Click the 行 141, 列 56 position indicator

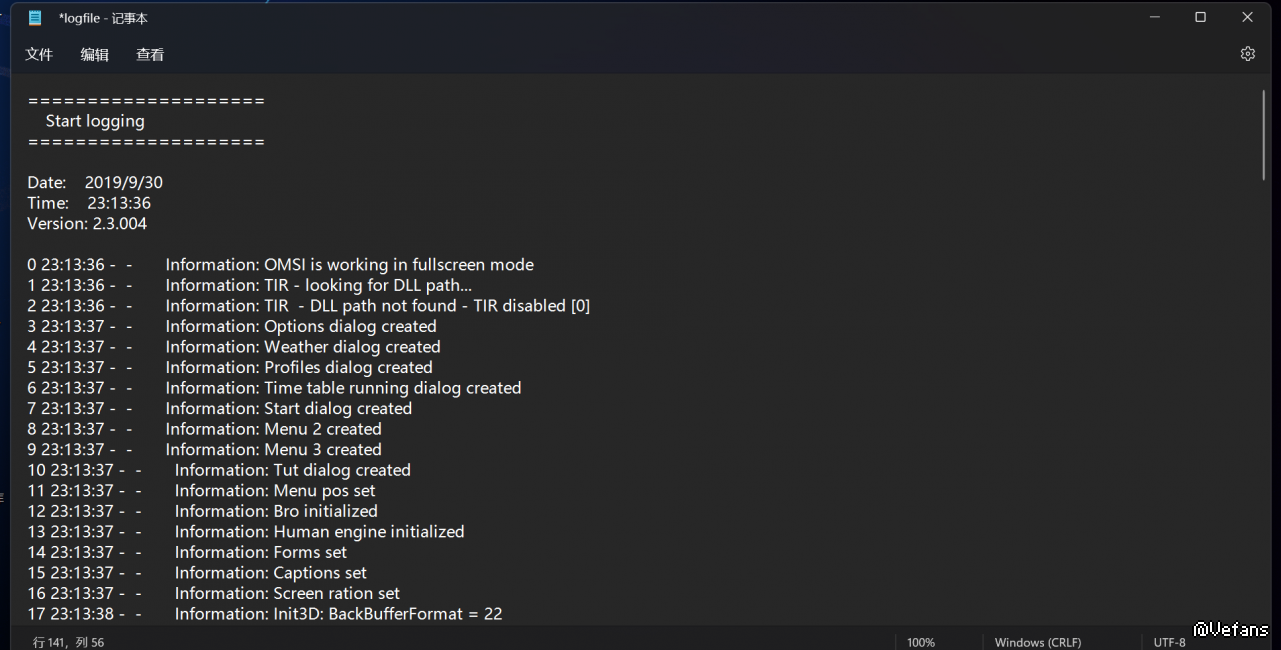pos(69,642)
